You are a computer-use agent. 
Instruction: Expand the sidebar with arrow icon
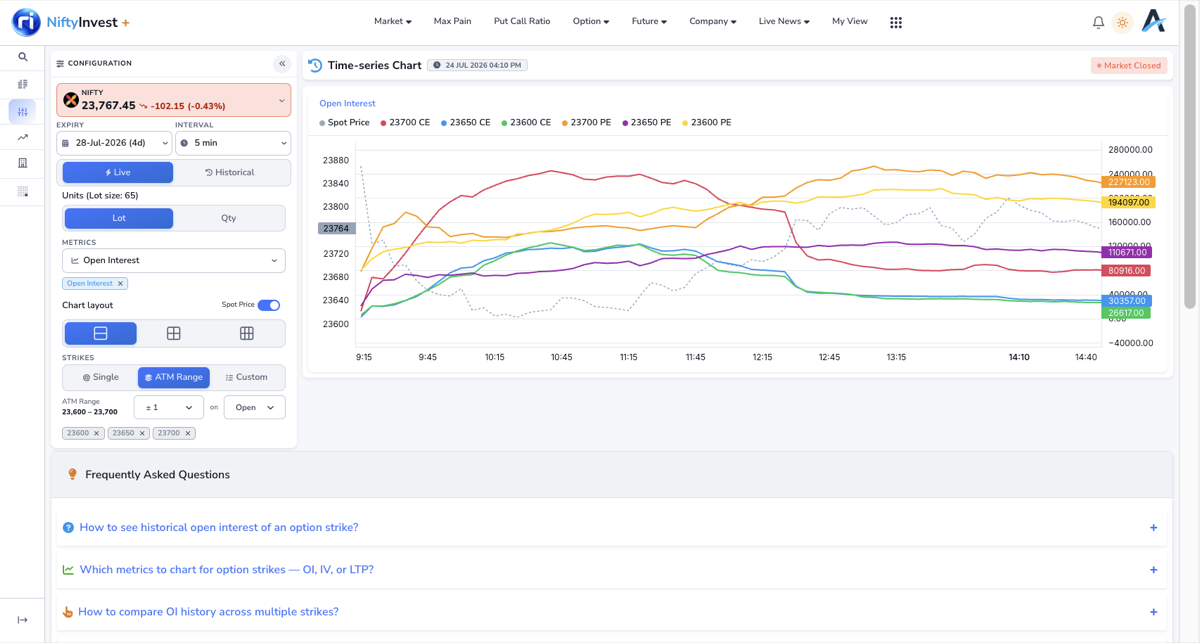point(22,620)
